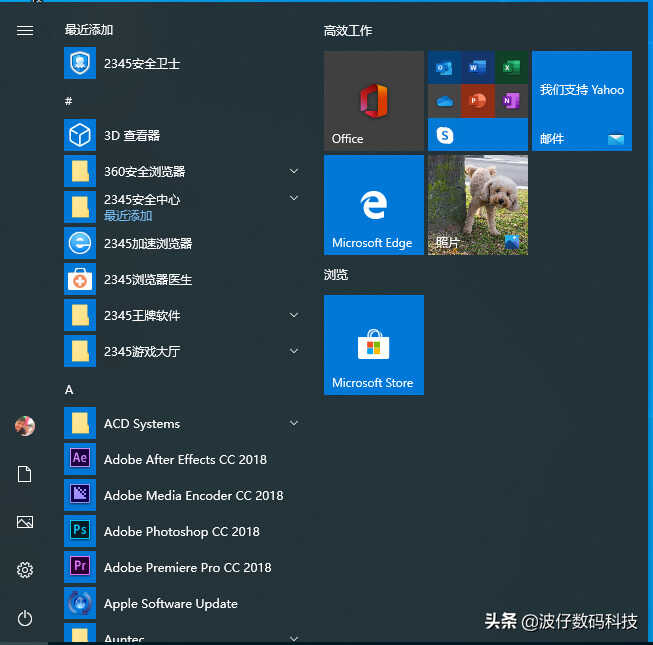Select Adobe Media Encoder CC 2018 label
The height and width of the screenshot is (645, 653).
click(x=194, y=496)
